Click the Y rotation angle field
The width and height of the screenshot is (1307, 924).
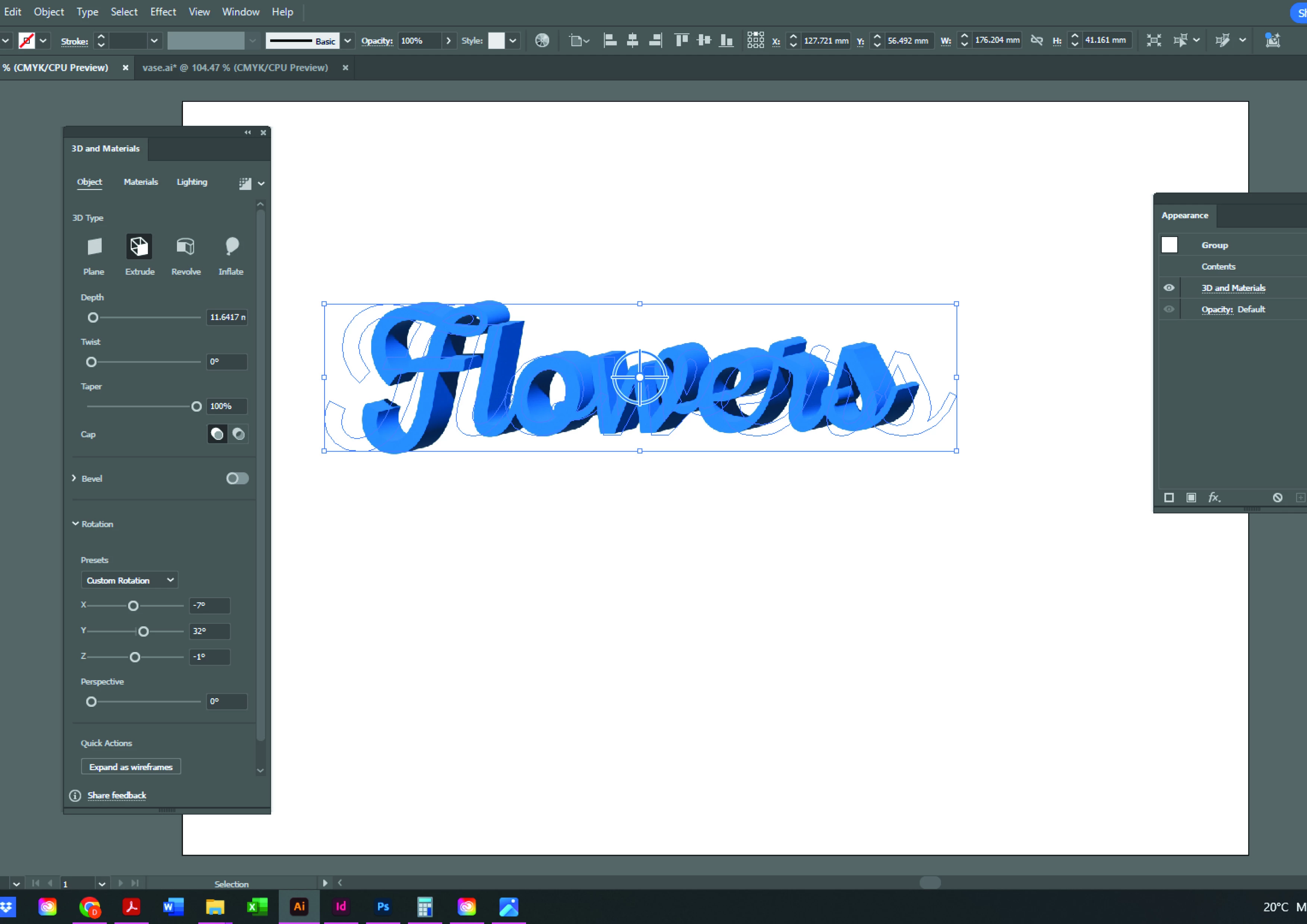[209, 631]
